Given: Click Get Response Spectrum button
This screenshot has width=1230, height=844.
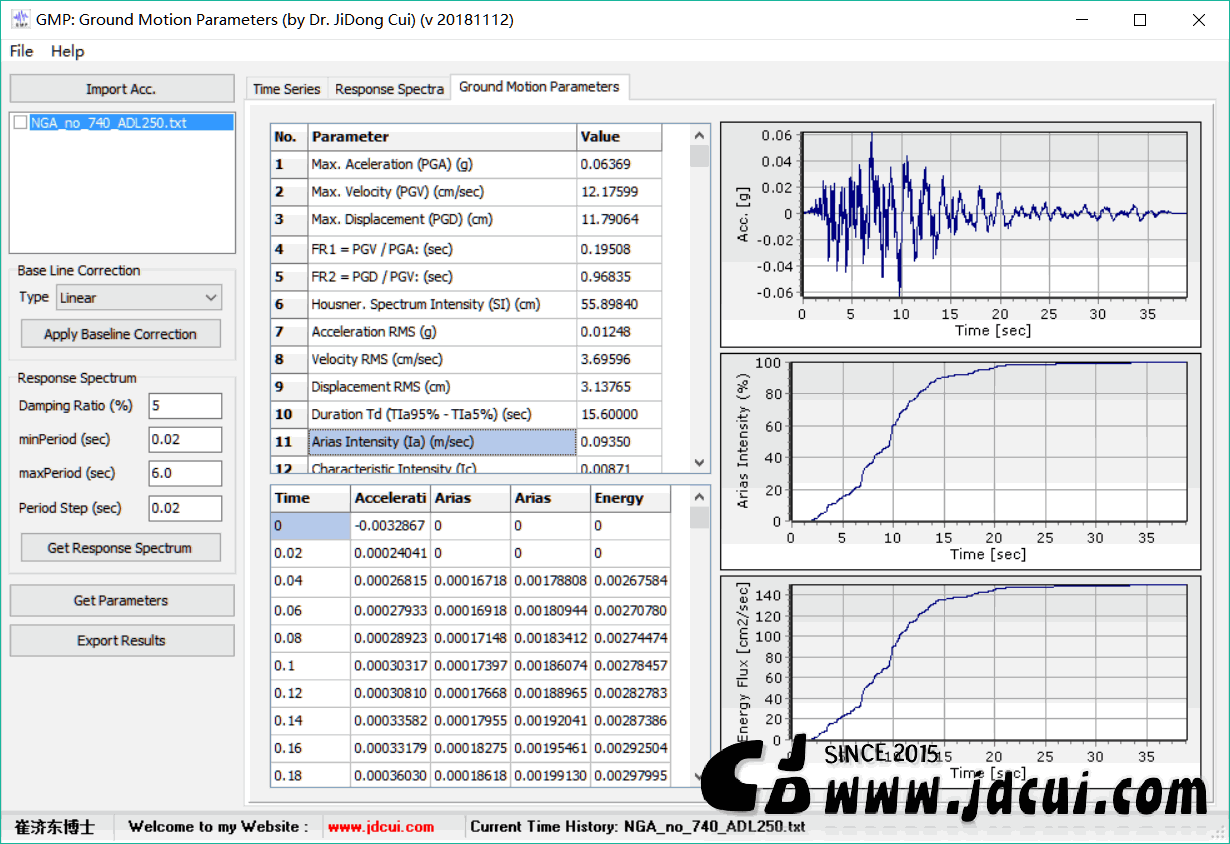Looking at the screenshot, I should [x=120, y=548].
